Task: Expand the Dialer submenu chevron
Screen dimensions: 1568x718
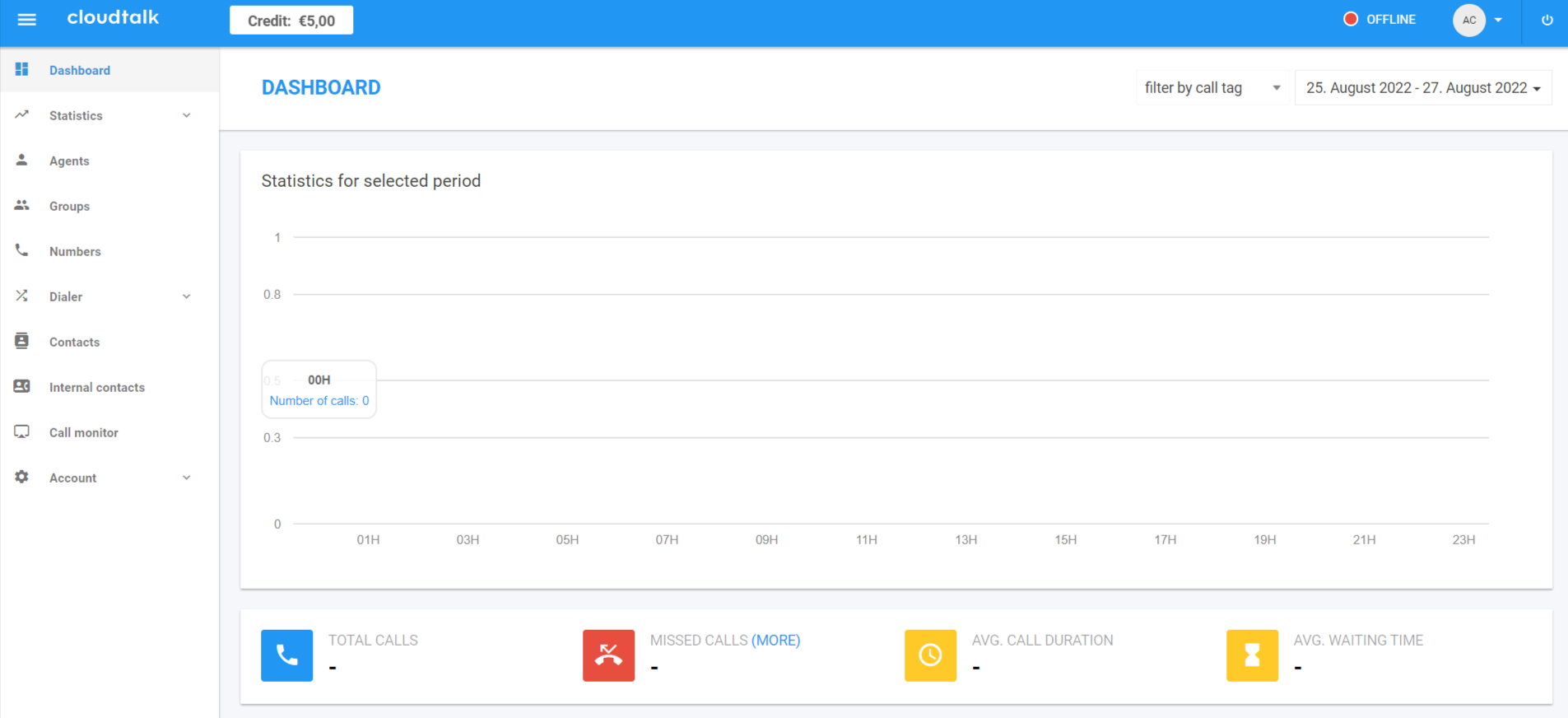Action: [x=187, y=296]
